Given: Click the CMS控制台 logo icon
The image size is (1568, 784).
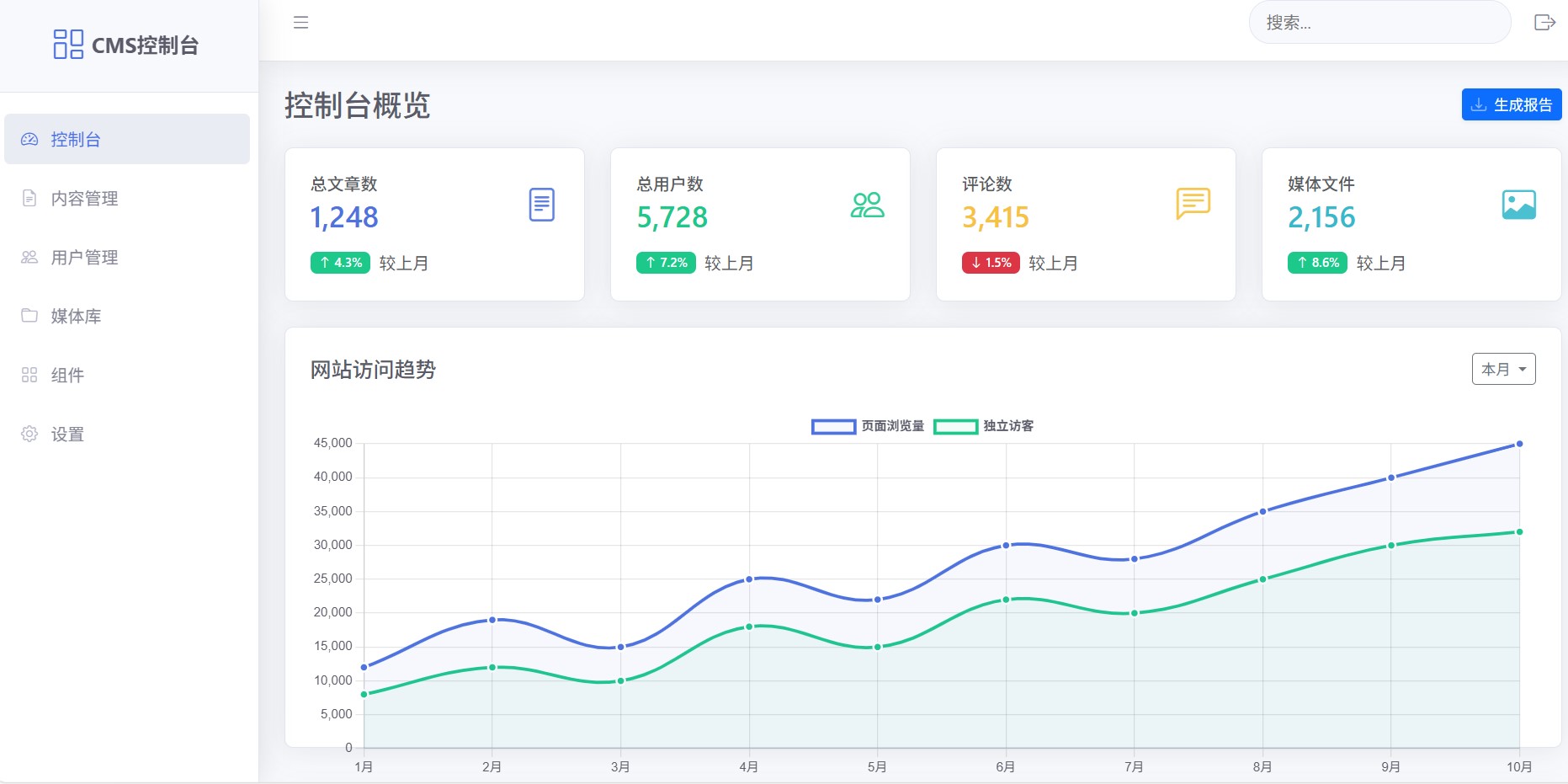Looking at the screenshot, I should coord(68,44).
